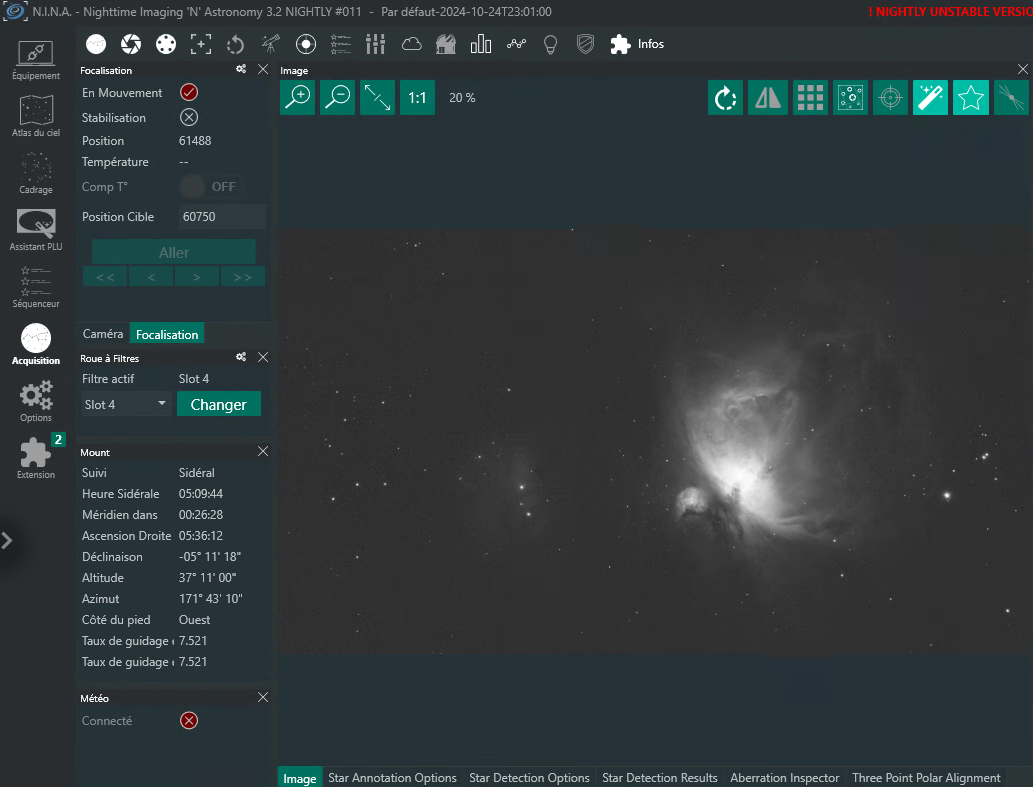Open the Aberration Inspector tab

[785, 778]
